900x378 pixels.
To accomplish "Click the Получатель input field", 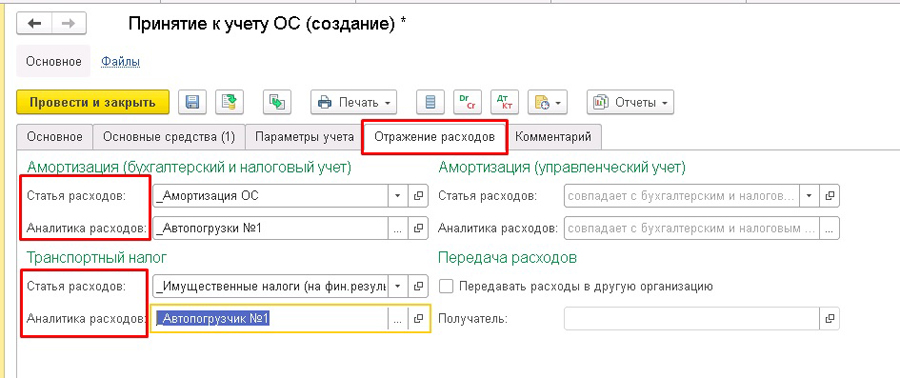I will click(x=691, y=318).
